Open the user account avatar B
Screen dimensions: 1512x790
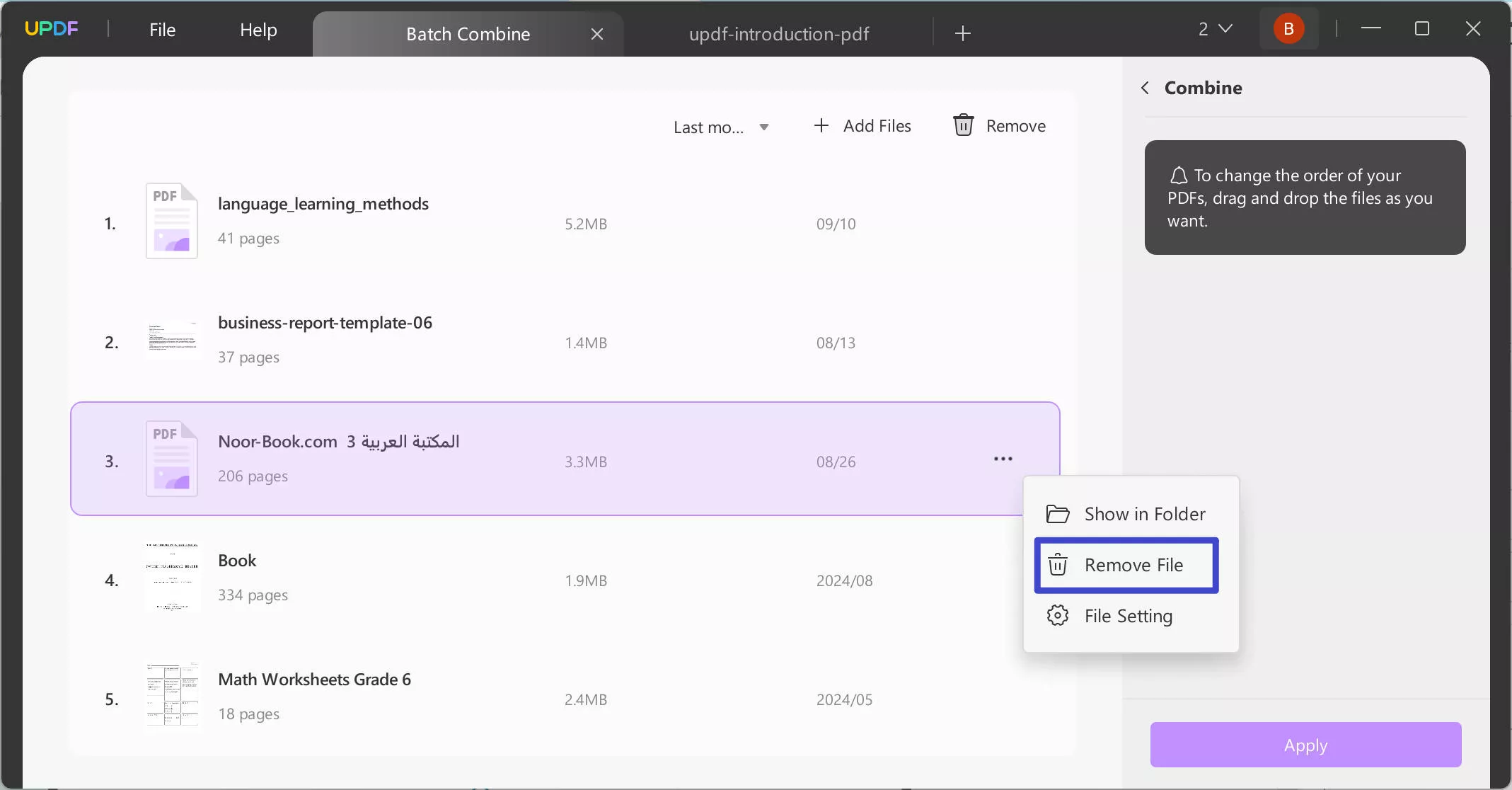pos(1288,29)
